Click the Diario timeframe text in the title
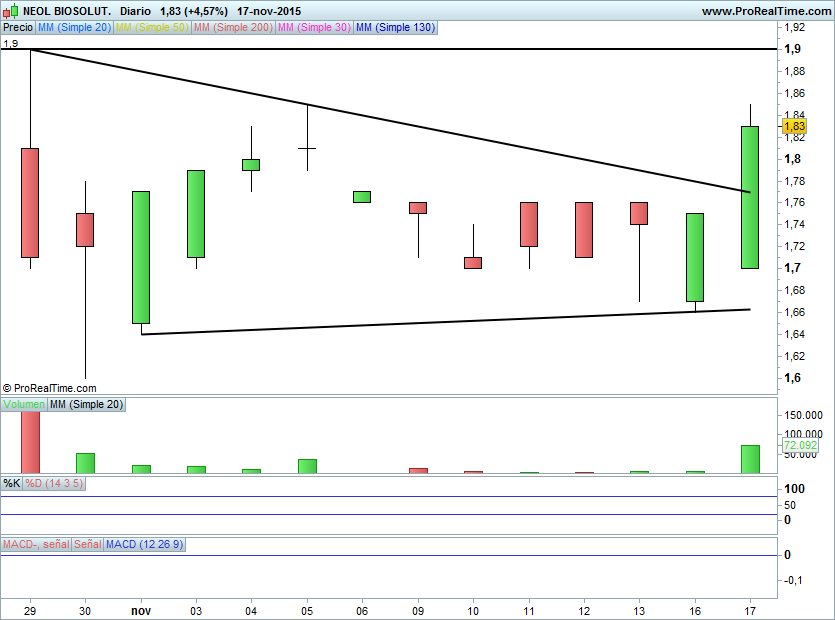835x620 pixels. (135, 10)
